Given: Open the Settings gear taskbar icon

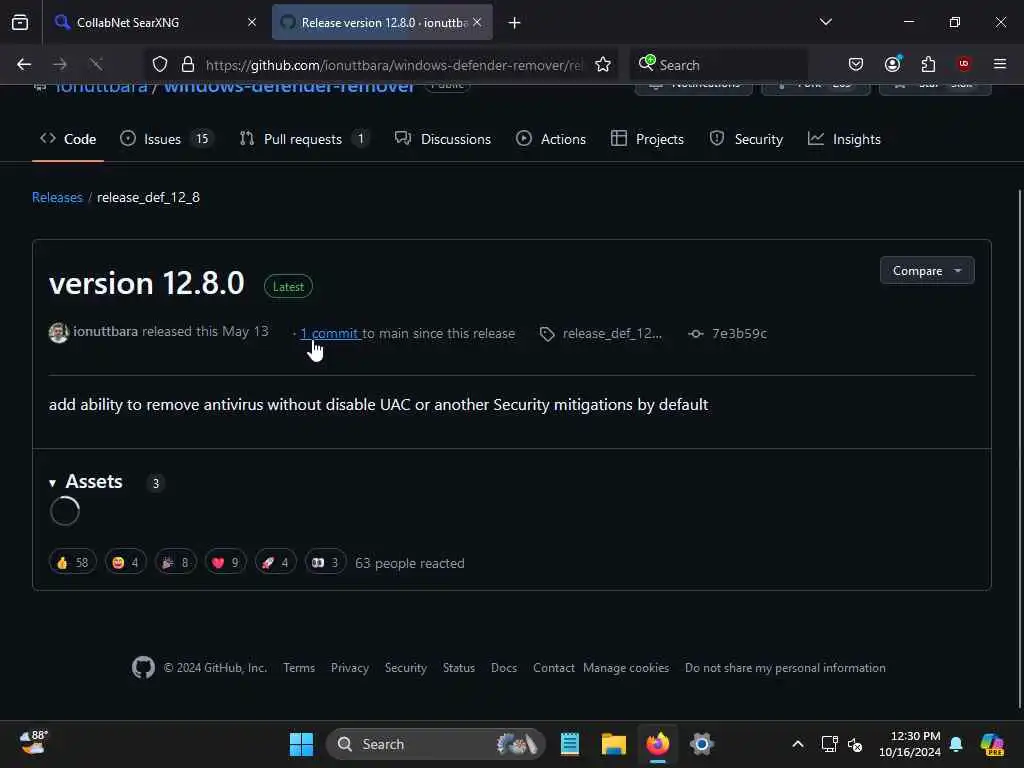Looking at the screenshot, I should (x=701, y=744).
